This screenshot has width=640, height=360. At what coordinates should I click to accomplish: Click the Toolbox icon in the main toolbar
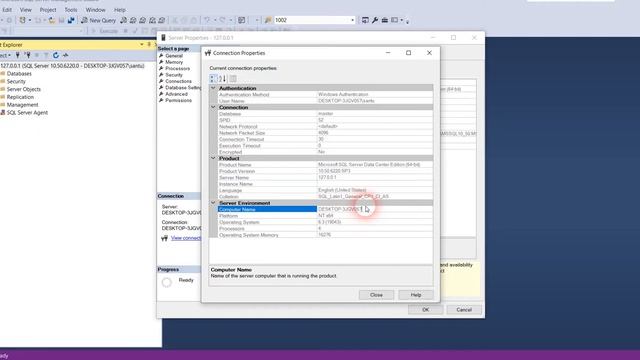(384, 20)
